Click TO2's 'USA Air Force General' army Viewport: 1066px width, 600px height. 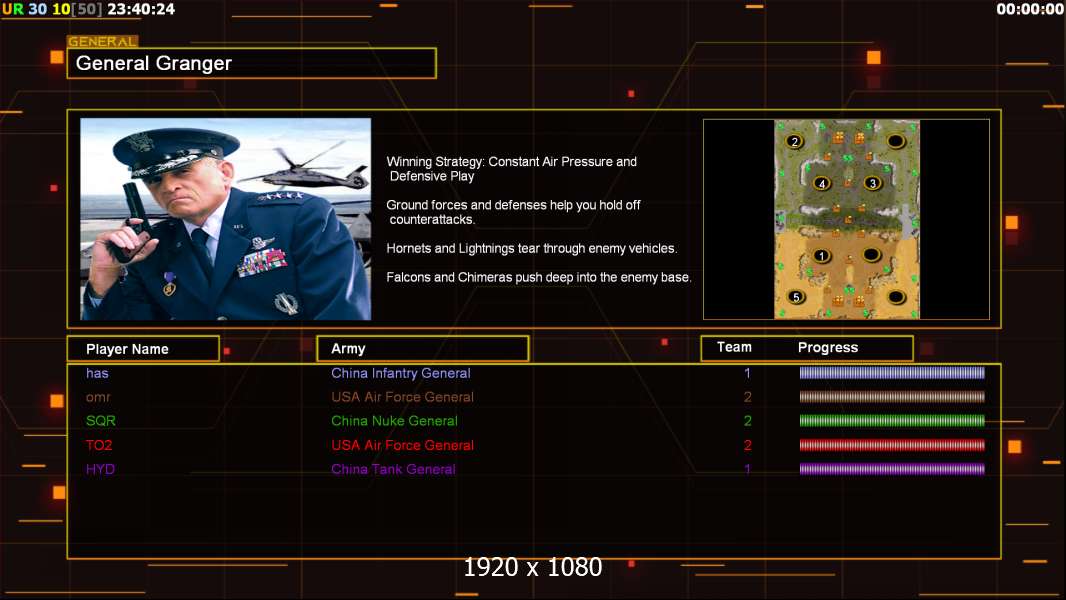tap(402, 445)
